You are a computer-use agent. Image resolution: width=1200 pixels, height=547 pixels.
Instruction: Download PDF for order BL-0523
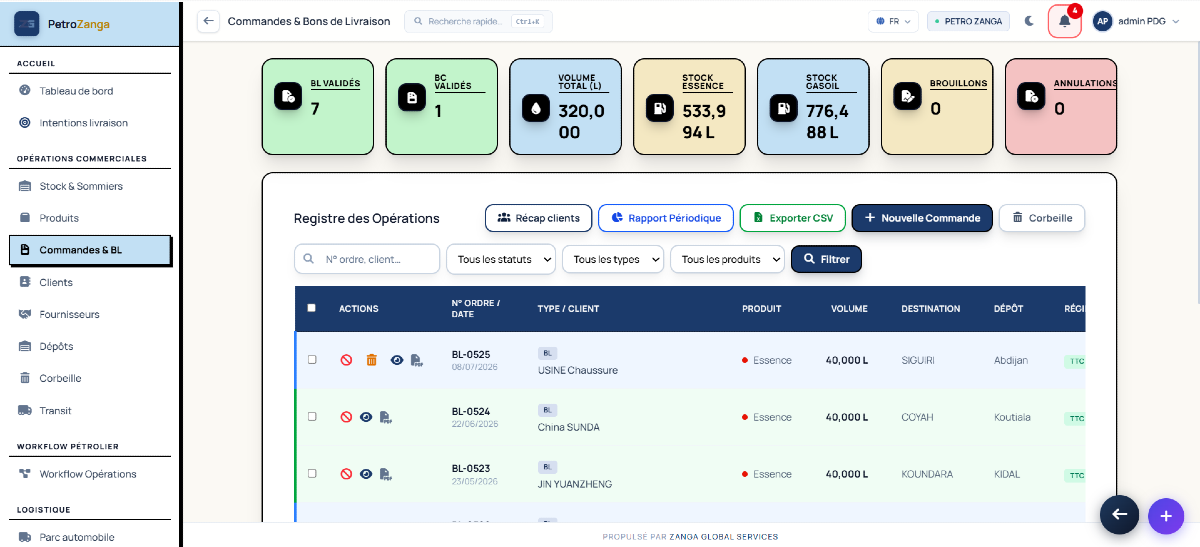(385, 474)
